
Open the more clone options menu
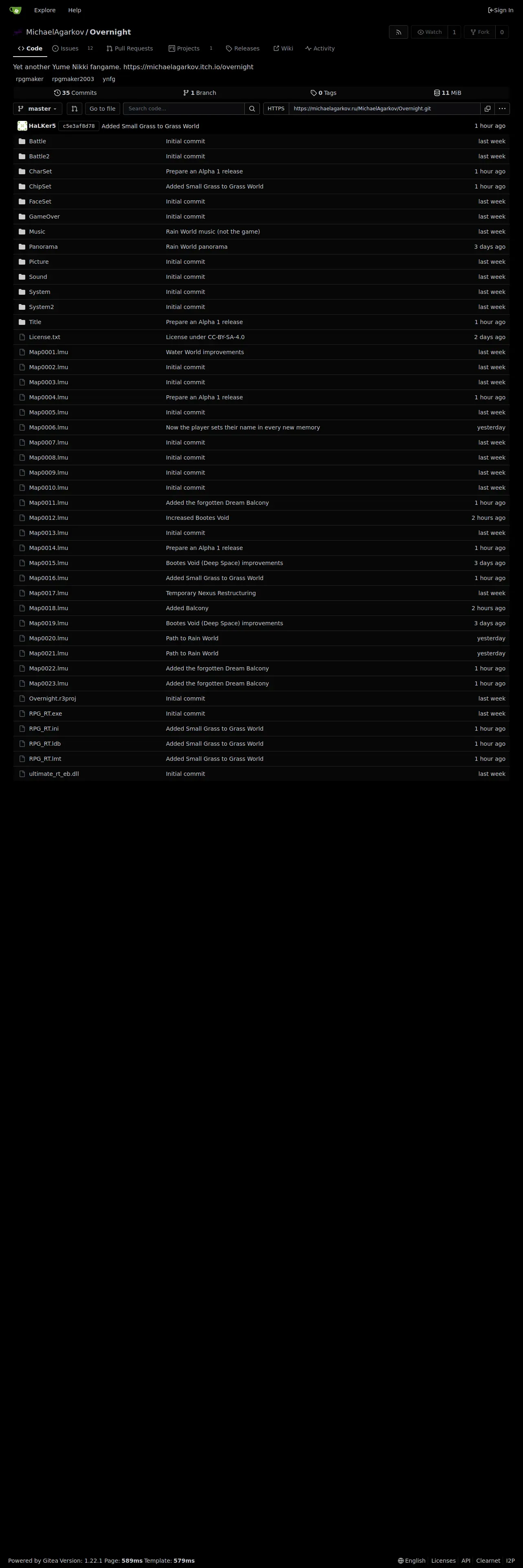(502, 109)
